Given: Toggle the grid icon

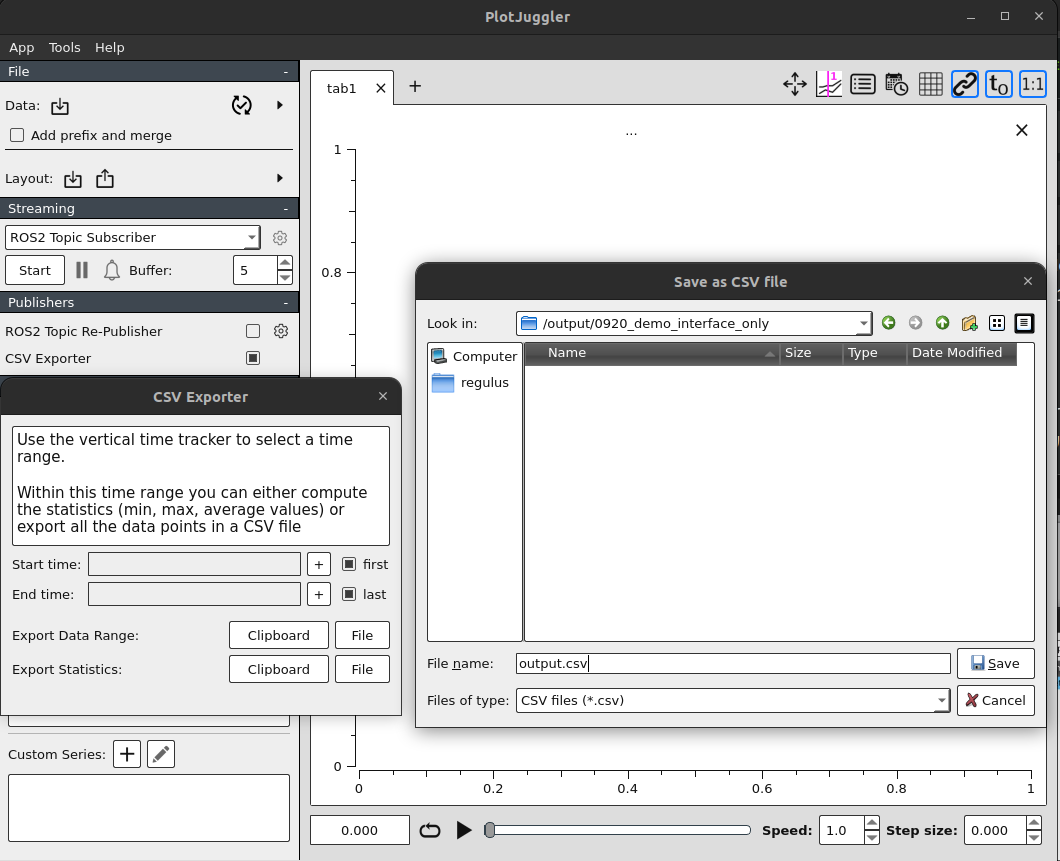Looking at the screenshot, I should coord(931,84).
